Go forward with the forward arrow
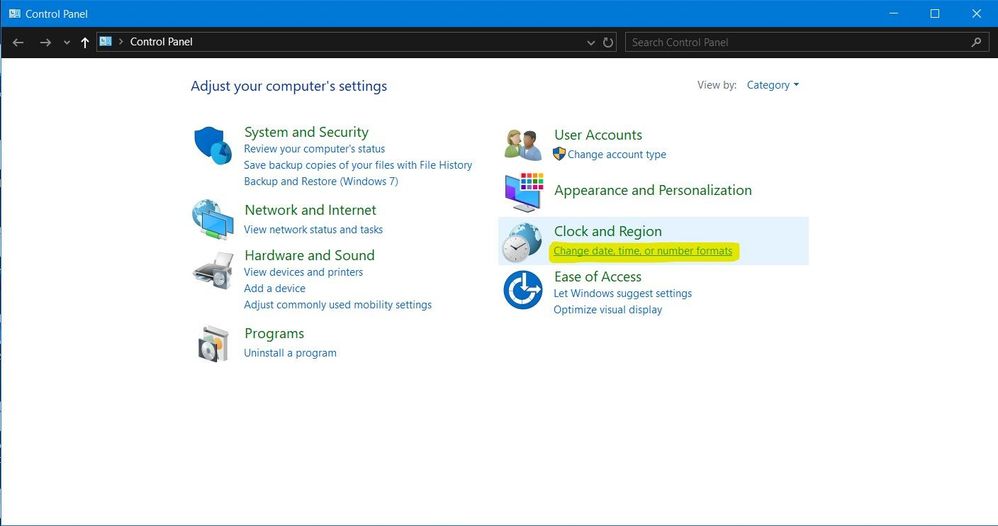This screenshot has height=526, width=998. point(45,42)
